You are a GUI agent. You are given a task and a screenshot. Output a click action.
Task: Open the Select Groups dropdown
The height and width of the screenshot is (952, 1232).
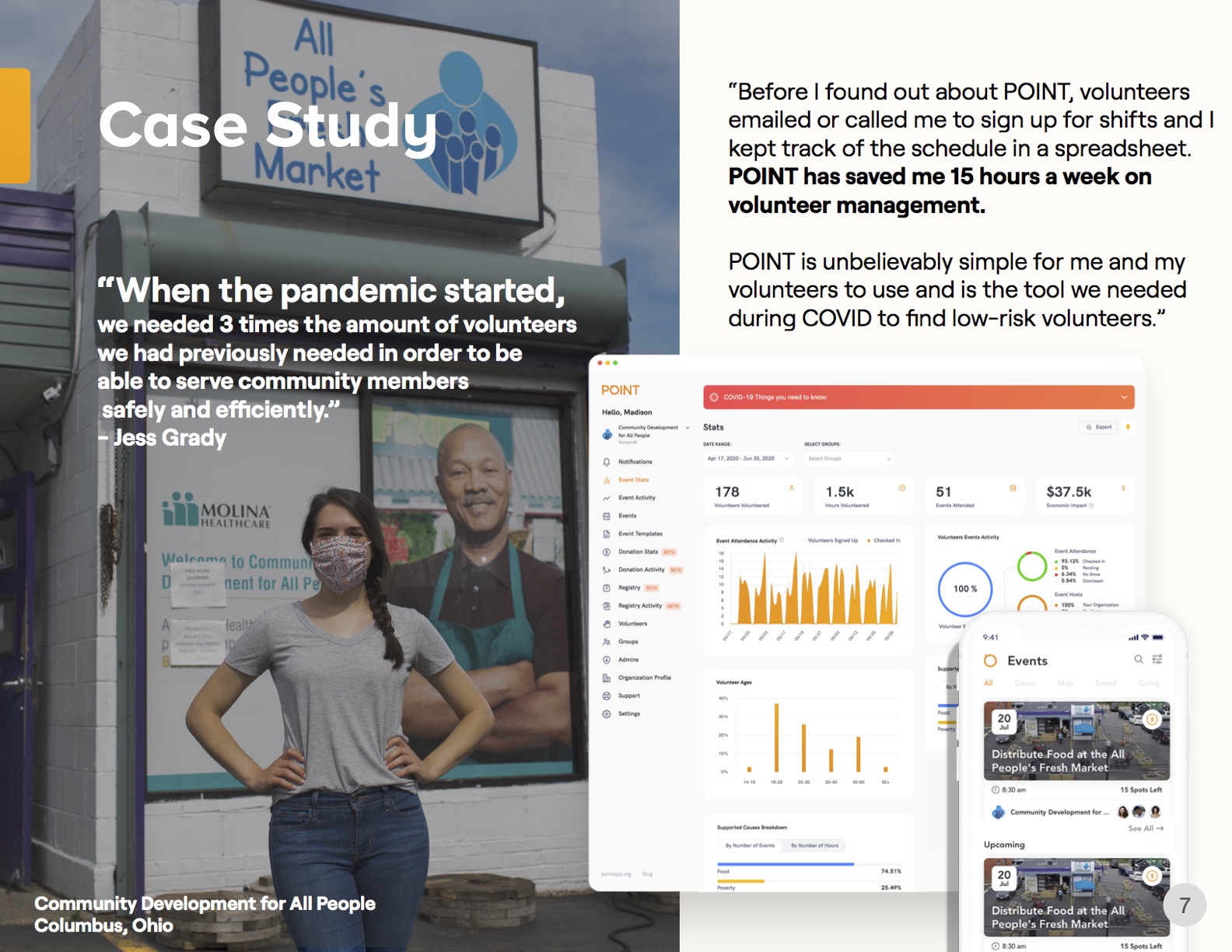(x=849, y=459)
